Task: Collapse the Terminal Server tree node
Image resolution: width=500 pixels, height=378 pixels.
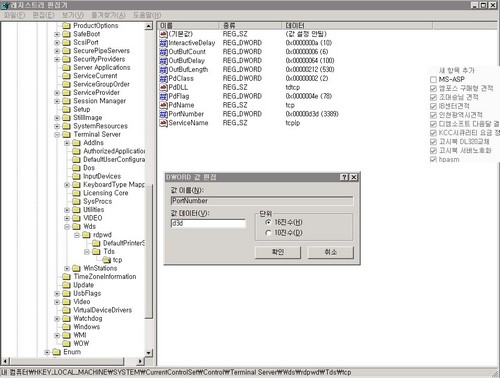Action: click(57, 135)
